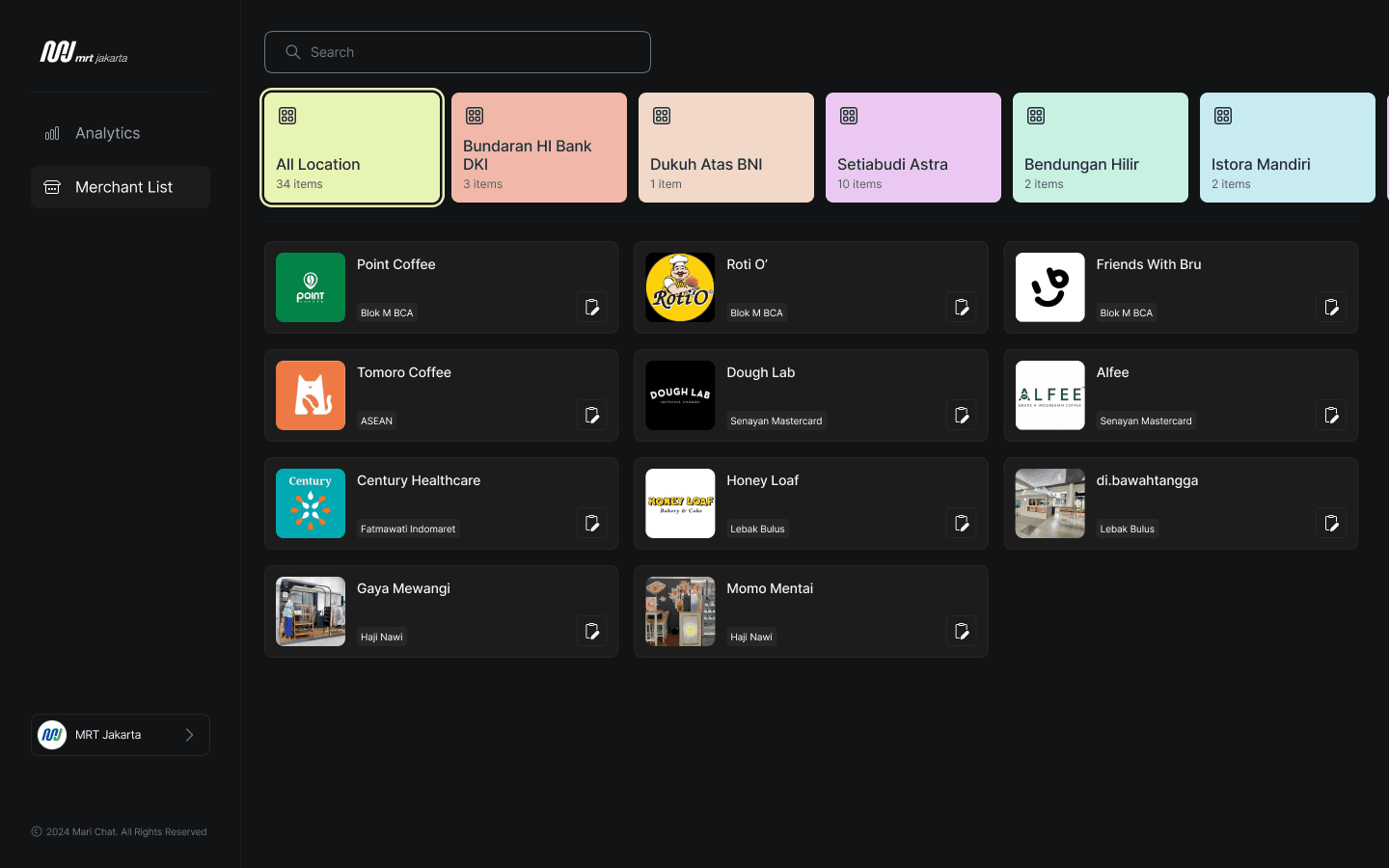Viewport: 1389px width, 868px height.
Task: Click the MRT Jakarta account avatar
Action: pyautogui.click(x=52, y=735)
